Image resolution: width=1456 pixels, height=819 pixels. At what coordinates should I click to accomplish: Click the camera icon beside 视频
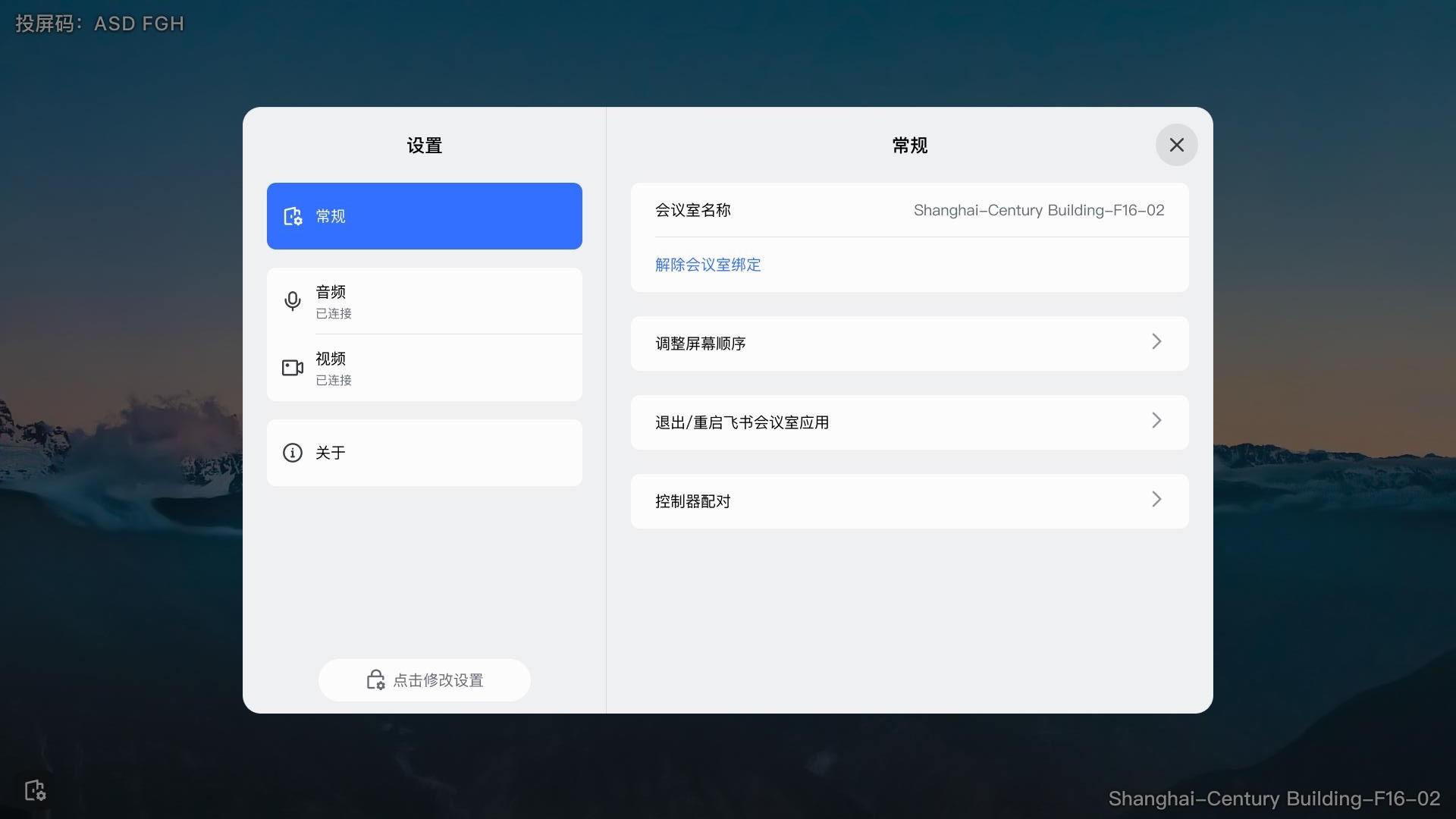[x=293, y=367]
